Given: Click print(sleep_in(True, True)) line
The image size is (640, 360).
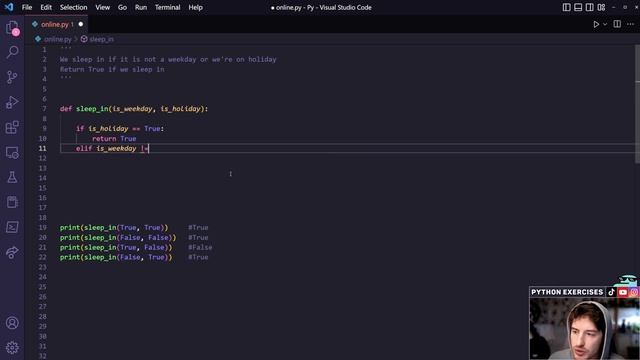Looking at the screenshot, I should (x=114, y=227).
